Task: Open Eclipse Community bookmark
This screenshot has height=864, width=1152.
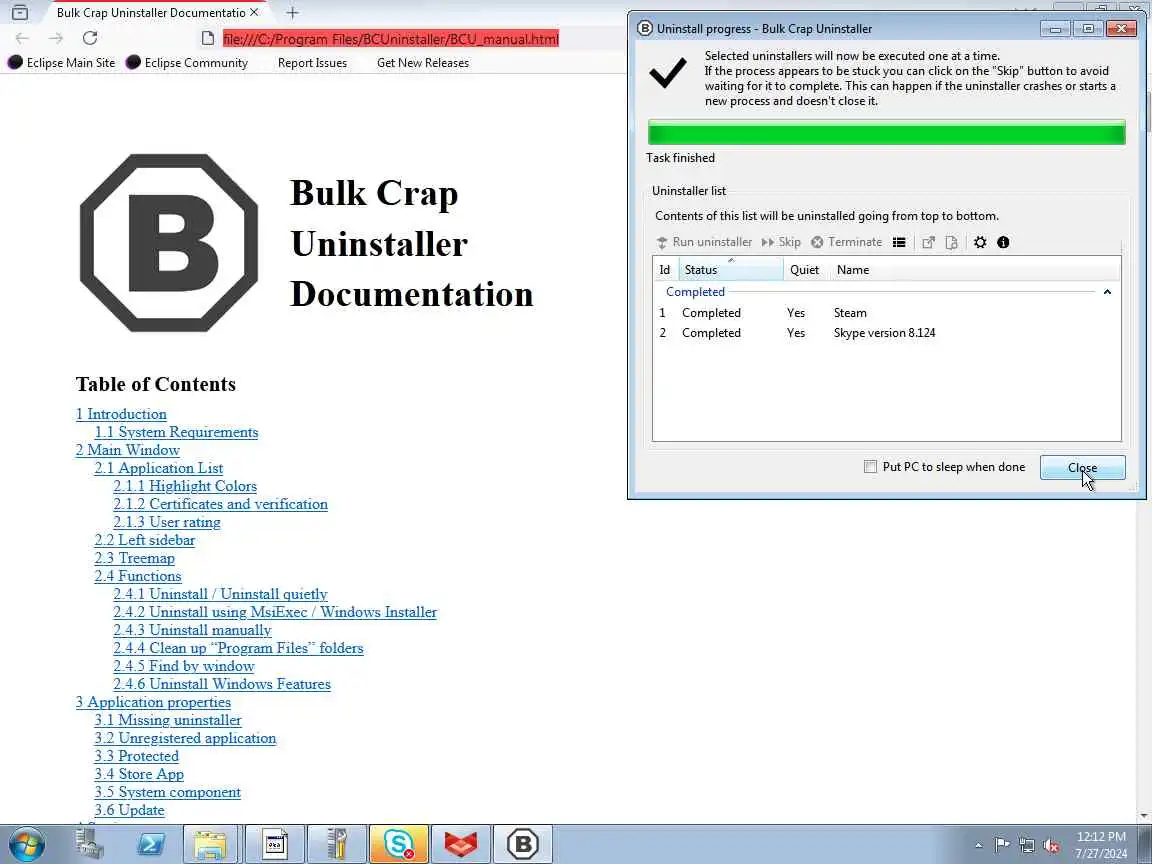Action: (187, 62)
